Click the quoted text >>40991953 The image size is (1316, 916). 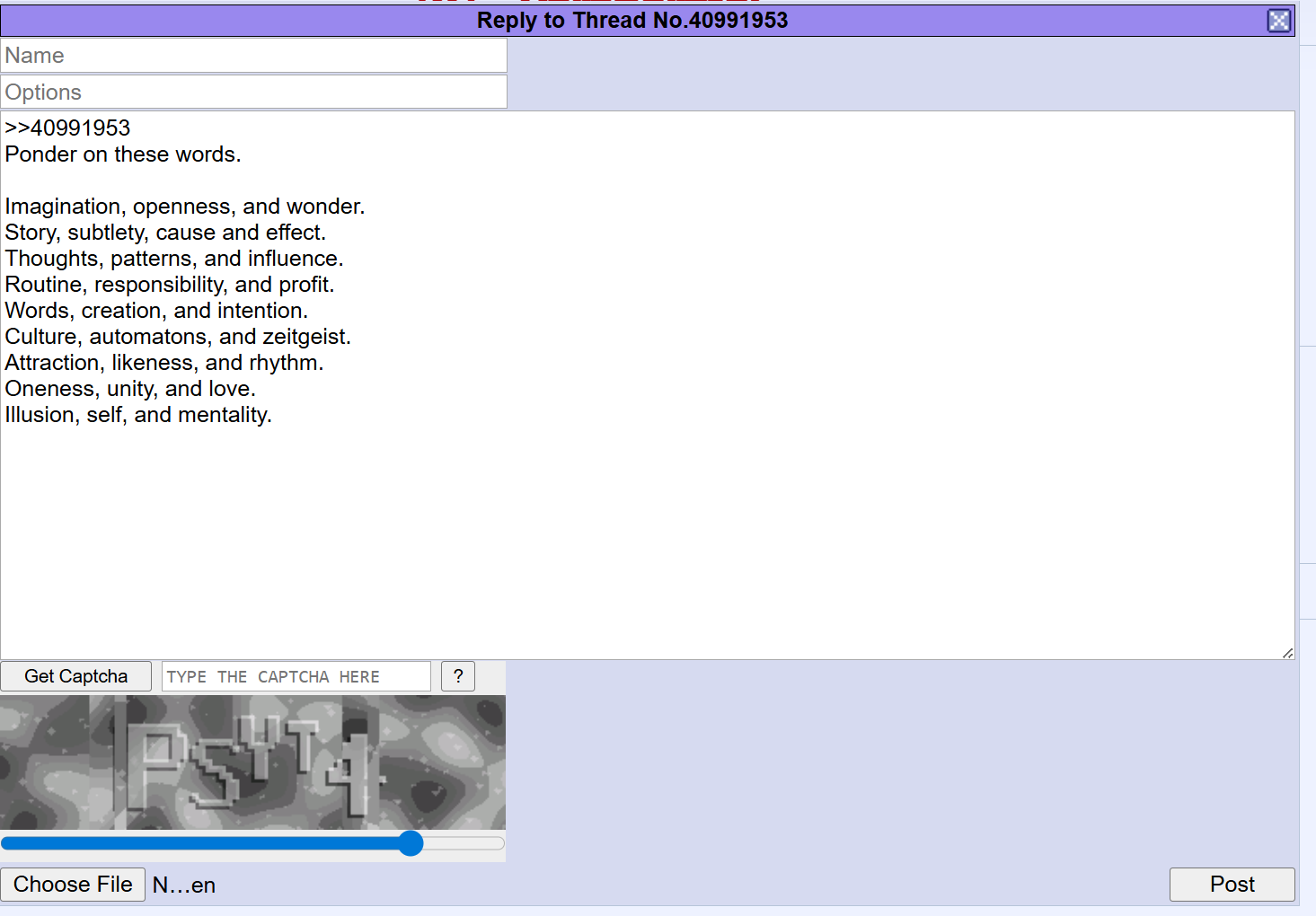click(x=67, y=128)
